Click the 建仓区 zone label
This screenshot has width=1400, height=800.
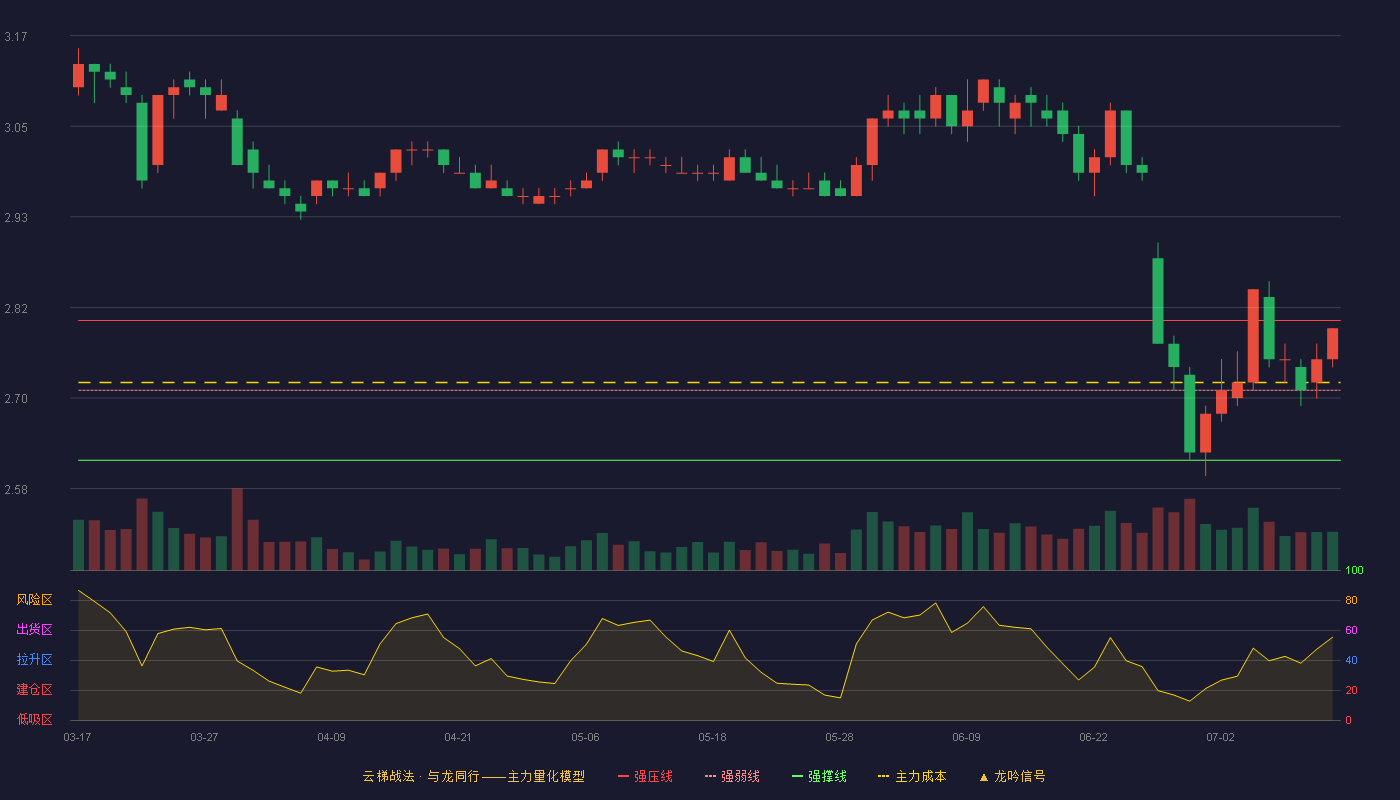[x=34, y=690]
